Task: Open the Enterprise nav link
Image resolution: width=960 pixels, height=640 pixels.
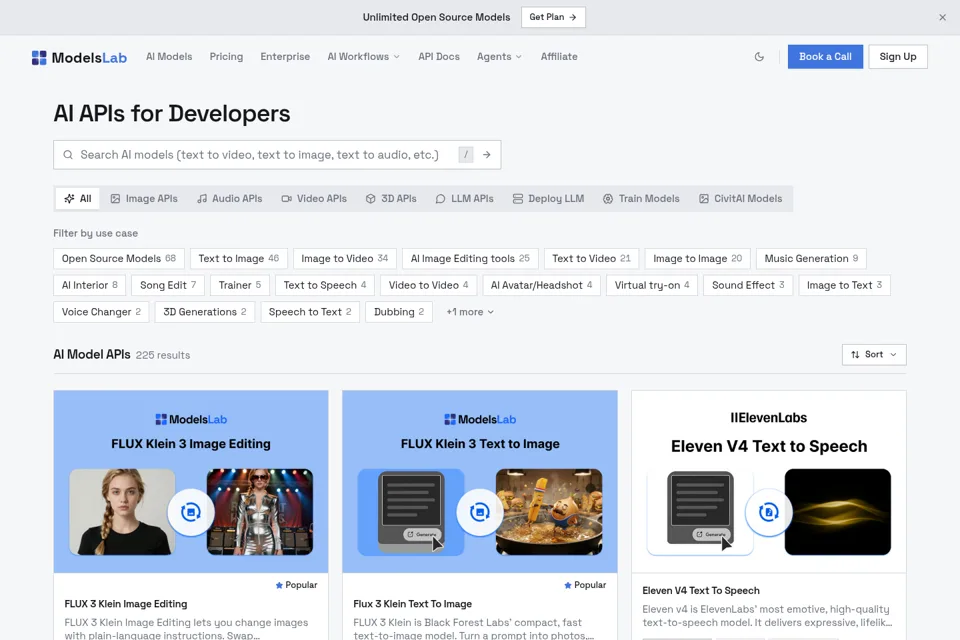Action: pyautogui.click(x=285, y=57)
